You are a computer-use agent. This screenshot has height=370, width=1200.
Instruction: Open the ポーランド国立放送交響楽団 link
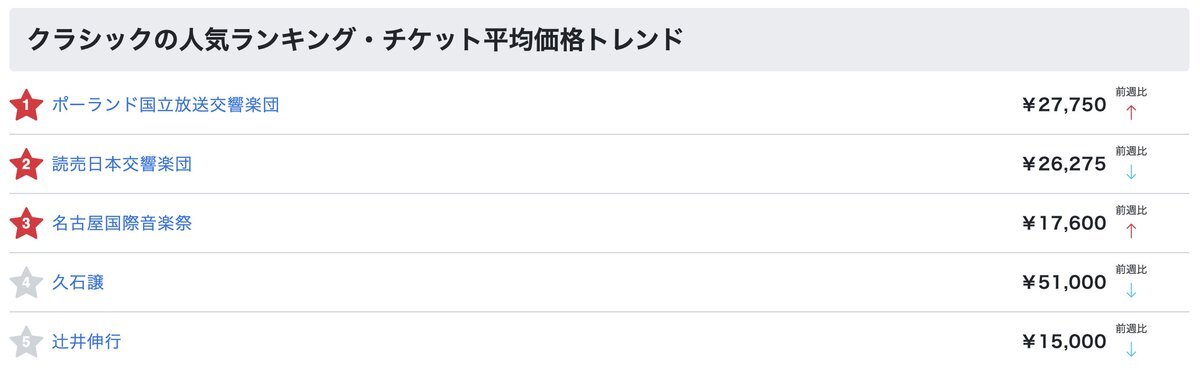point(165,105)
